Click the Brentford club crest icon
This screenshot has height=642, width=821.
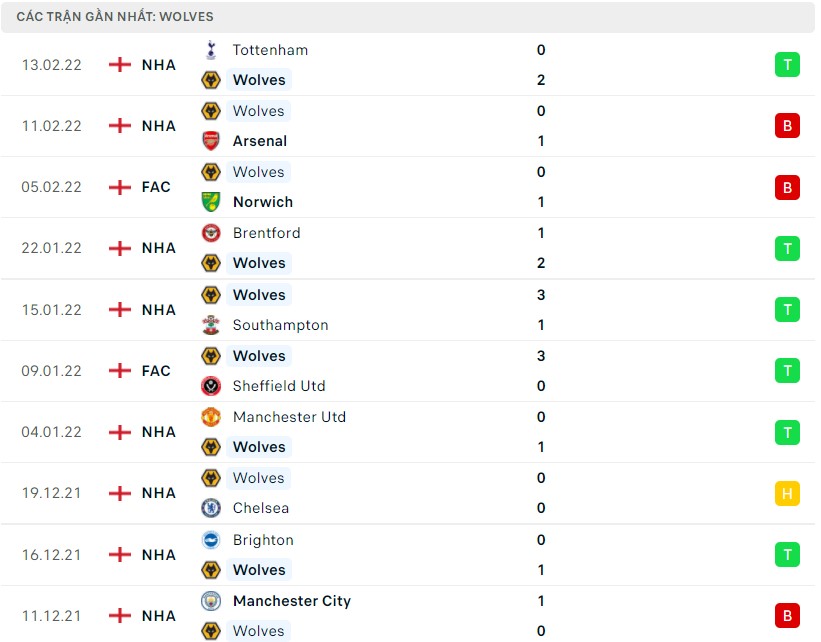[211, 233]
